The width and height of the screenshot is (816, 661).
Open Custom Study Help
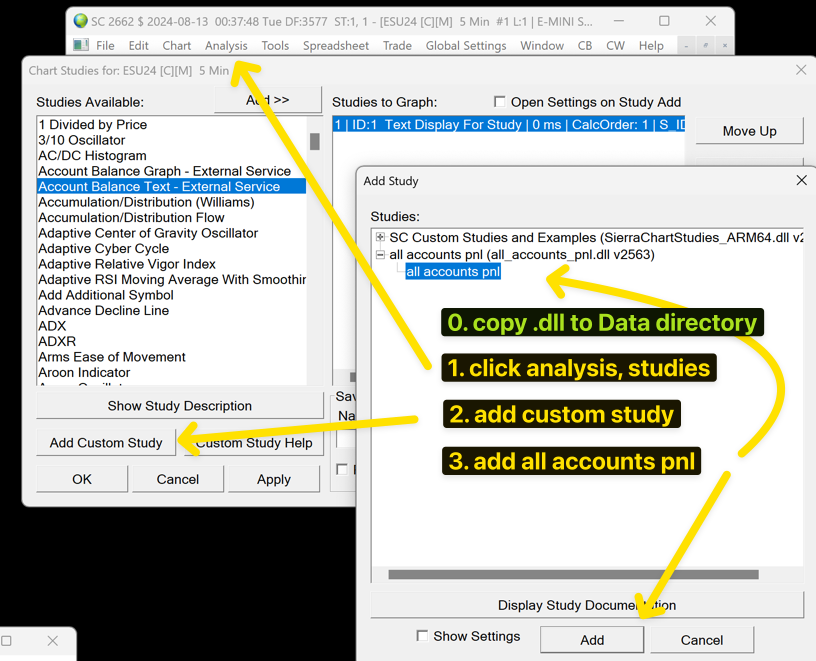coord(254,443)
